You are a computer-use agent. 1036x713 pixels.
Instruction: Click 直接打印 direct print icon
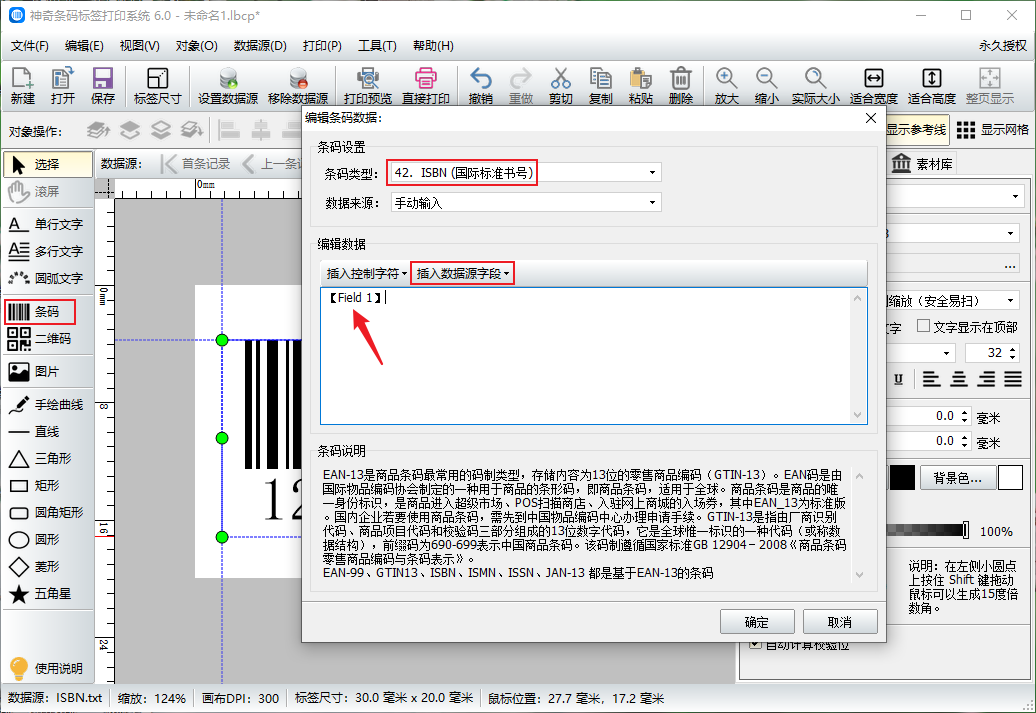pyautogui.click(x=426, y=86)
